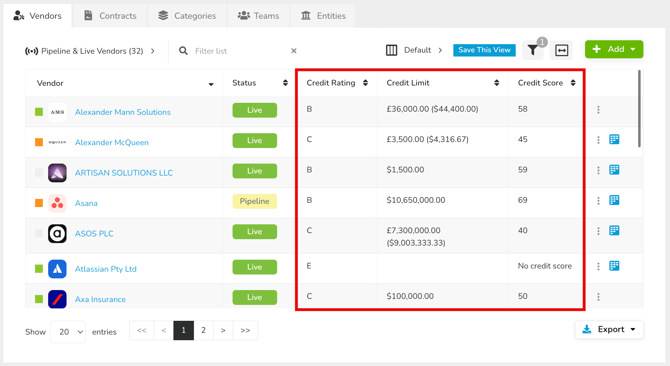Click the grid icon in Atlassian row

(x=614, y=266)
